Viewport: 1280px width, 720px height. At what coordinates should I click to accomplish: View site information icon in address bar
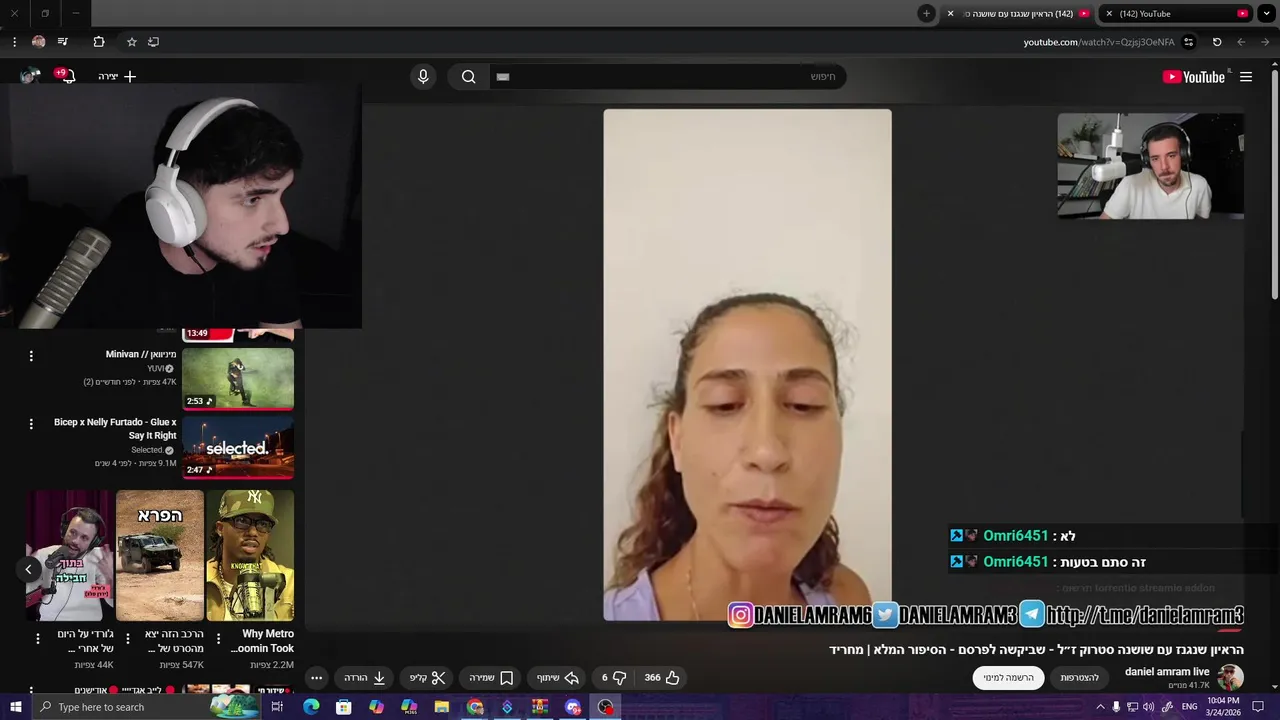pos(1188,42)
